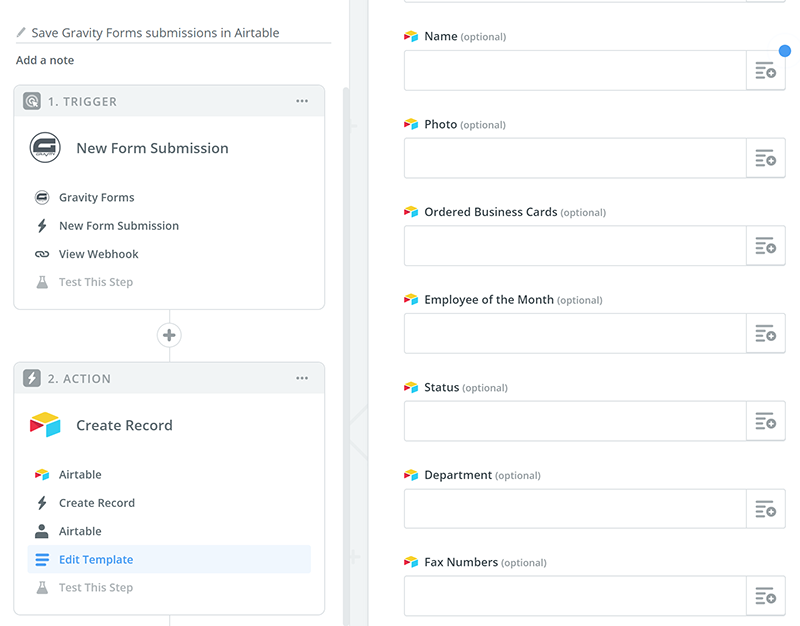
Task: Click into the Fax Numbers input field
Action: click(575, 596)
